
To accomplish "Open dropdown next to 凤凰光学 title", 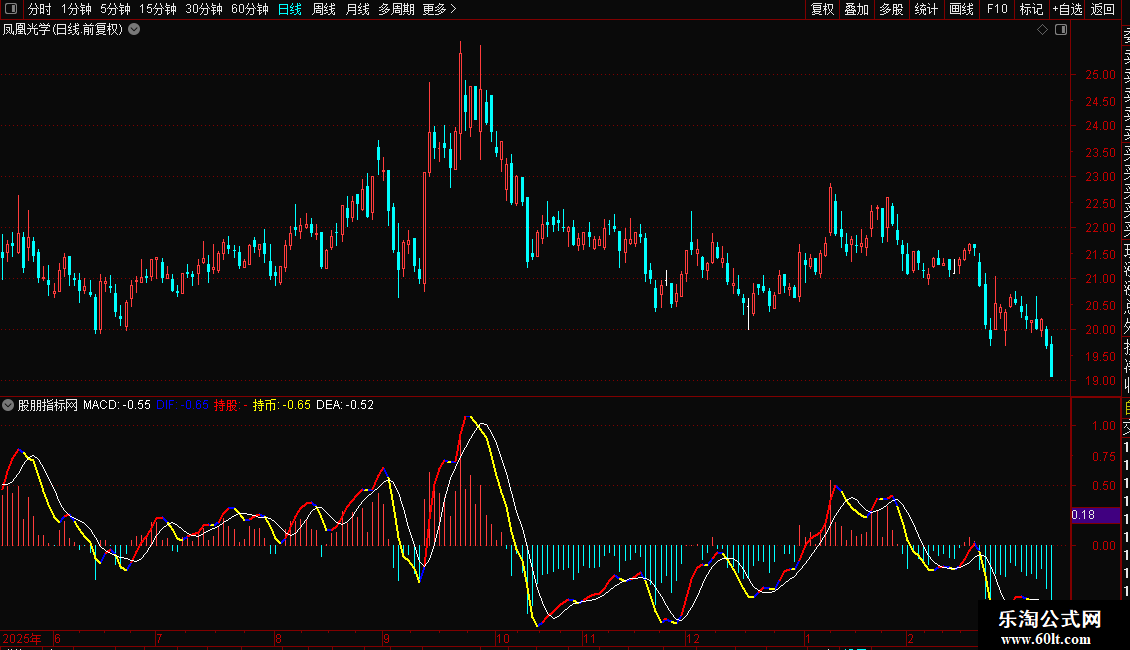I will 134,30.
